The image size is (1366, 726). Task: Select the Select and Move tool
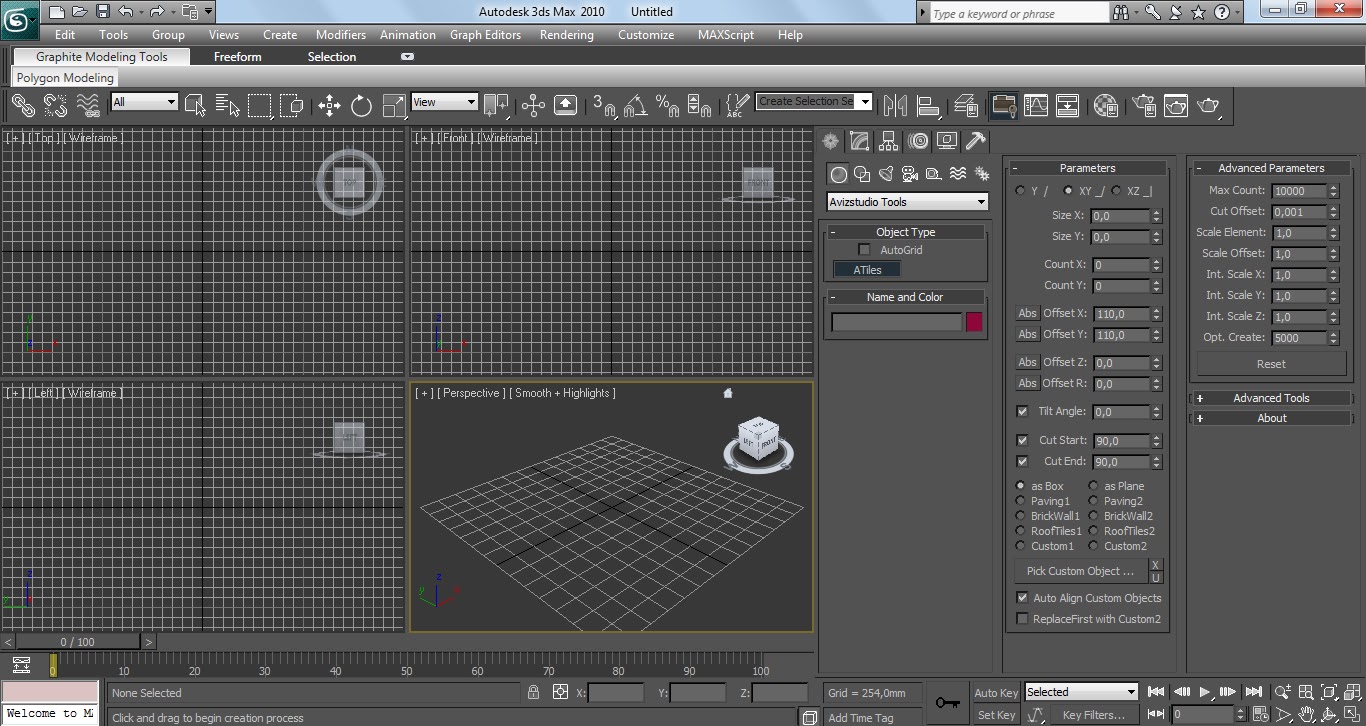(x=328, y=105)
